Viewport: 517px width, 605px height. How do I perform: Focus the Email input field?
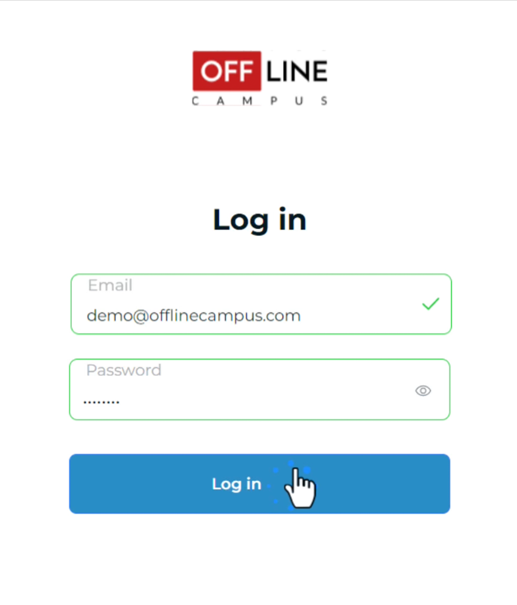(x=261, y=304)
